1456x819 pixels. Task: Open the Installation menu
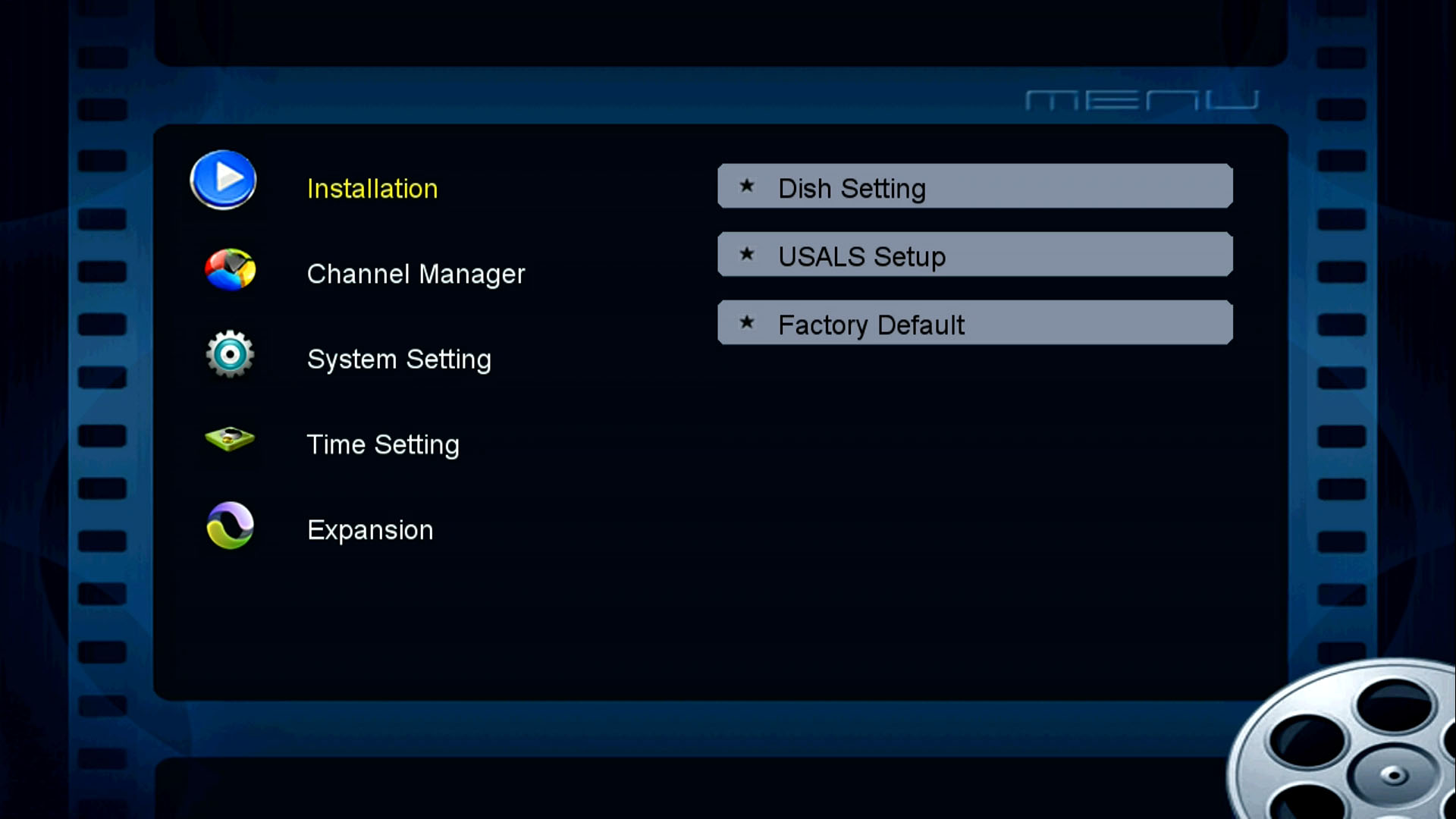point(372,188)
